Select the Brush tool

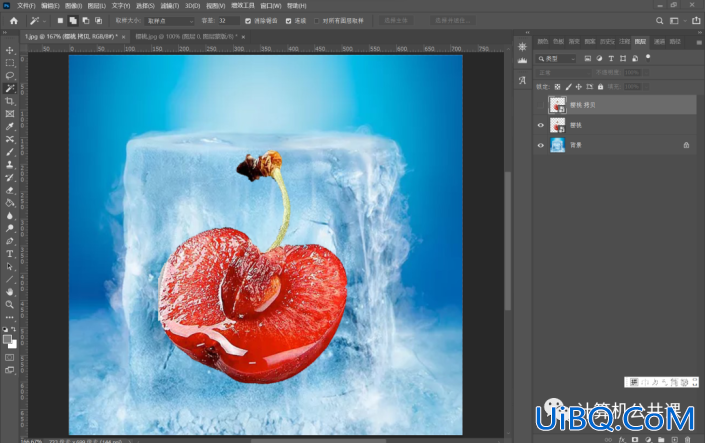[x=9, y=152]
